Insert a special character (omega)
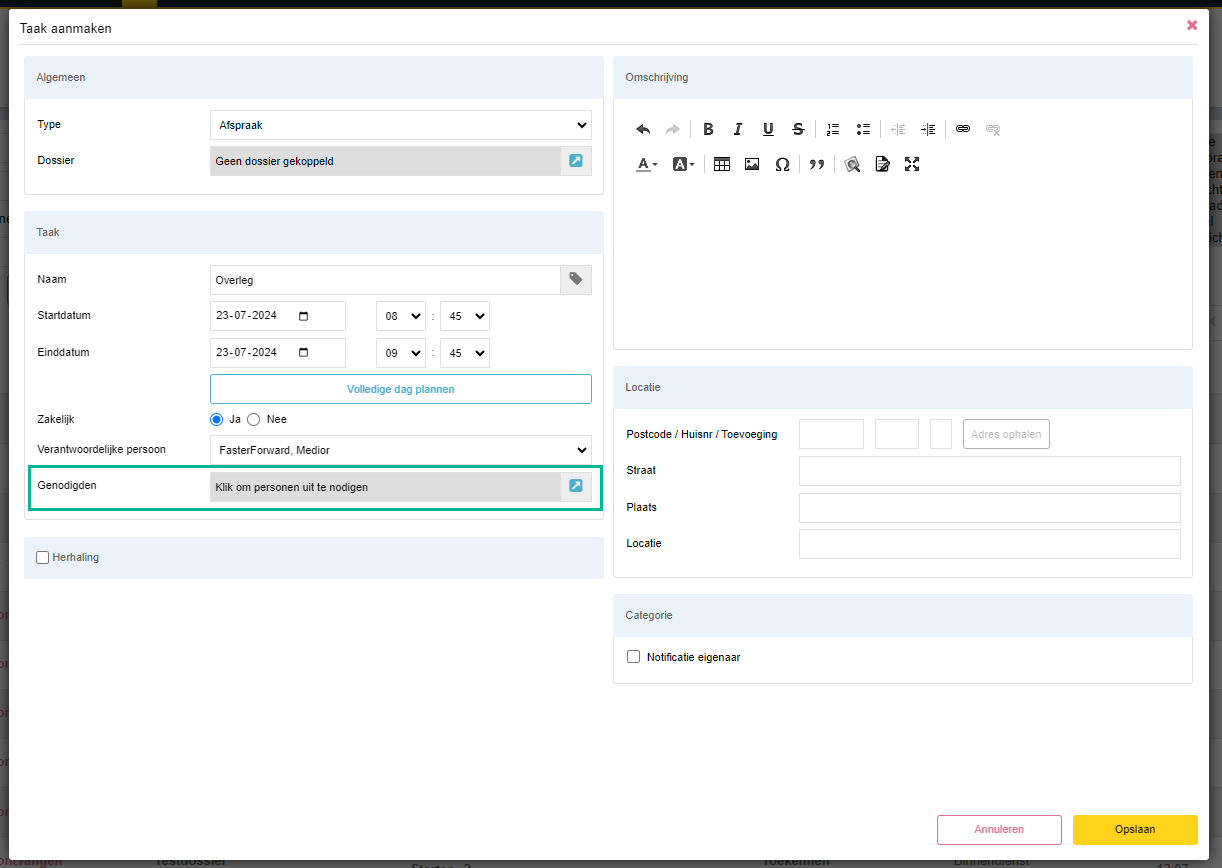Viewport: 1222px width, 868px height. (782, 164)
